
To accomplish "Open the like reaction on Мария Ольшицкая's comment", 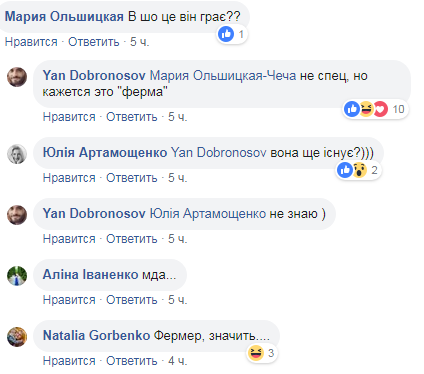I will click(x=226, y=34).
